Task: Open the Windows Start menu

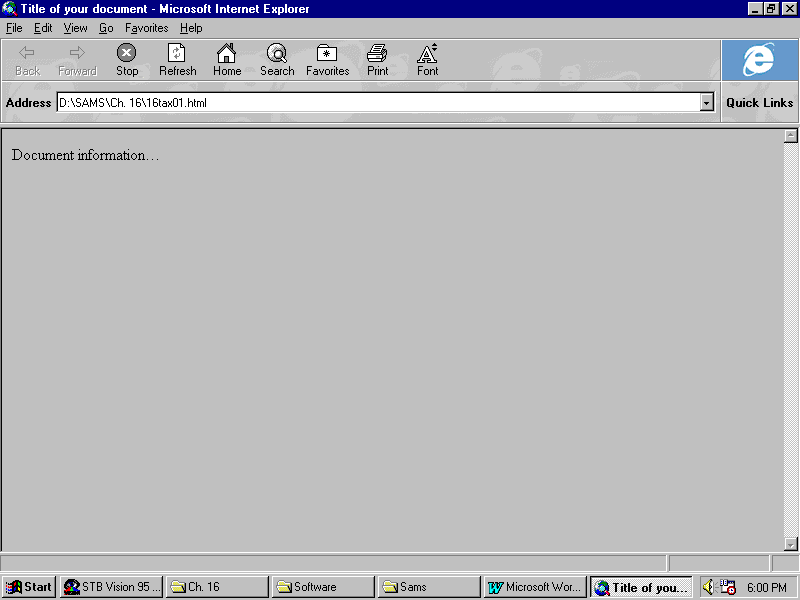Action: pyautogui.click(x=30, y=587)
